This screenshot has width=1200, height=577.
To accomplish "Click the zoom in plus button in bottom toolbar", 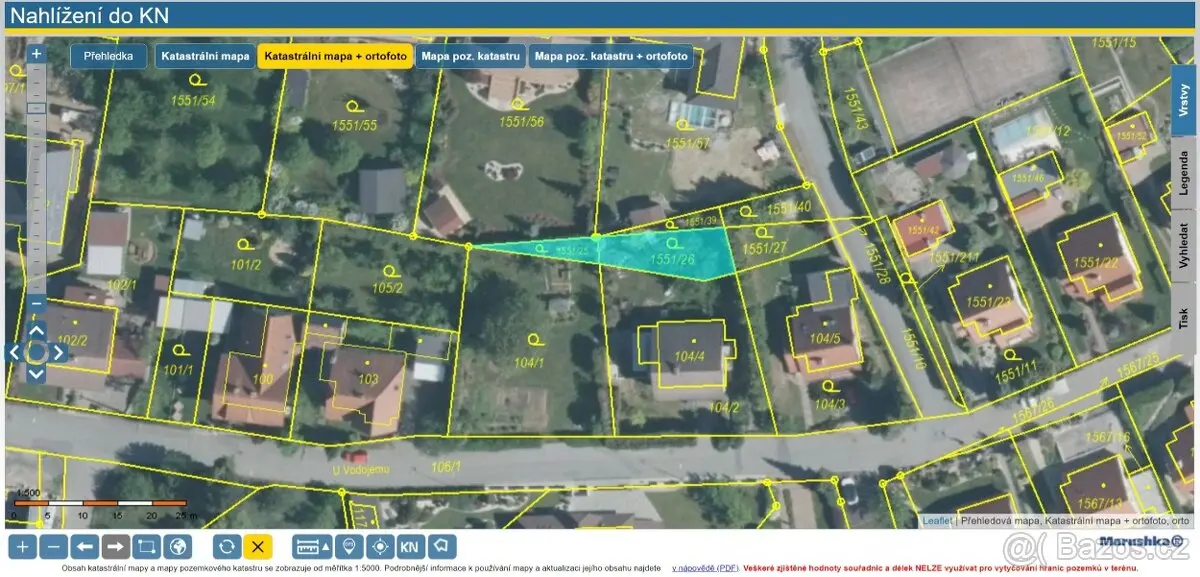I will click(24, 546).
